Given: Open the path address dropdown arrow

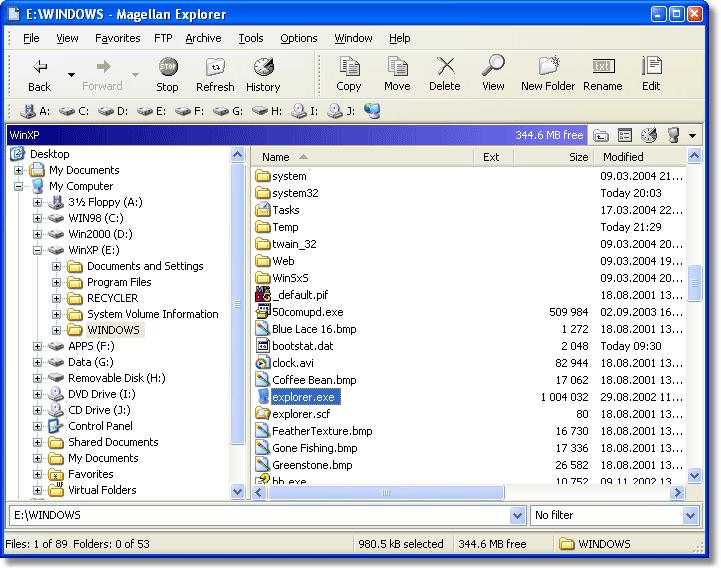Looking at the screenshot, I should point(517,515).
